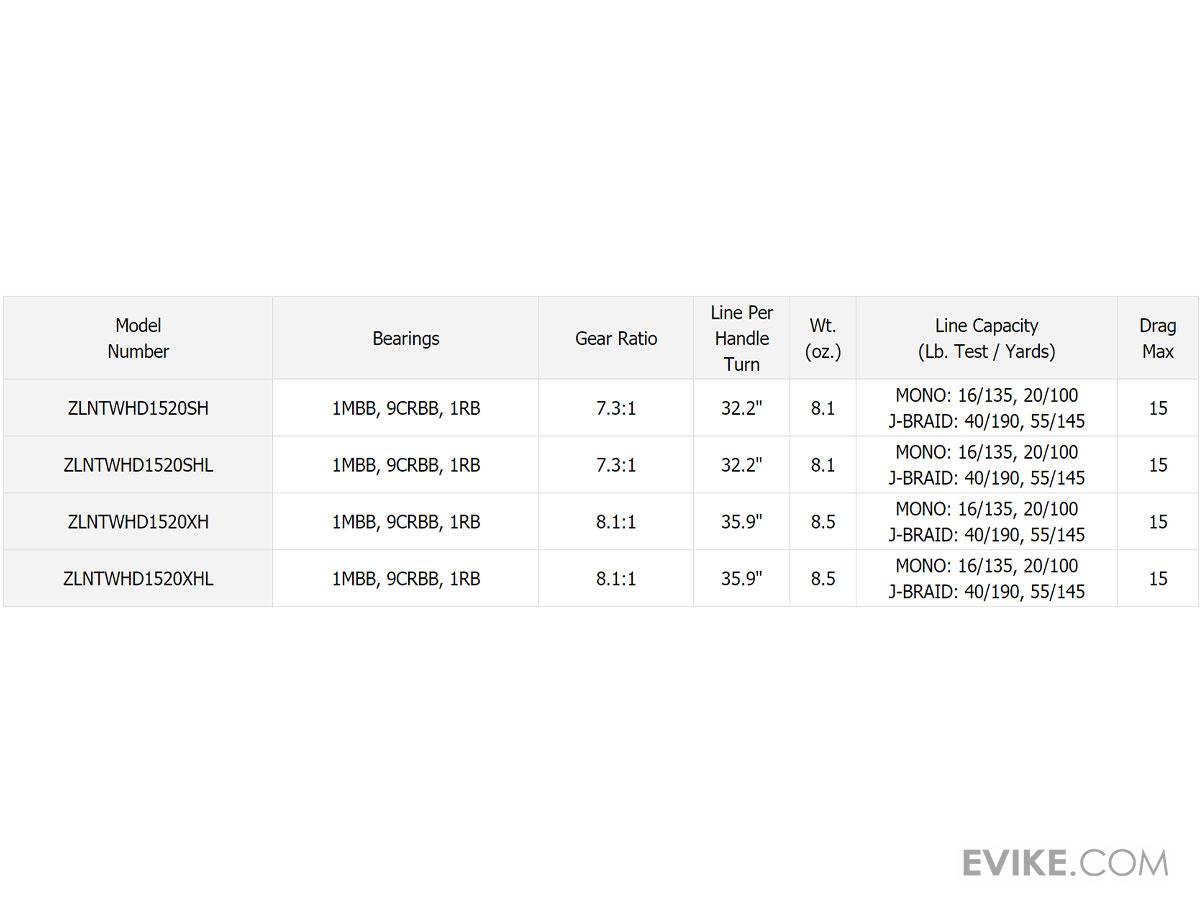Select the bearings cell in ZLNTWHD1520SHL row
The height and width of the screenshot is (900, 1200).
[x=405, y=465]
